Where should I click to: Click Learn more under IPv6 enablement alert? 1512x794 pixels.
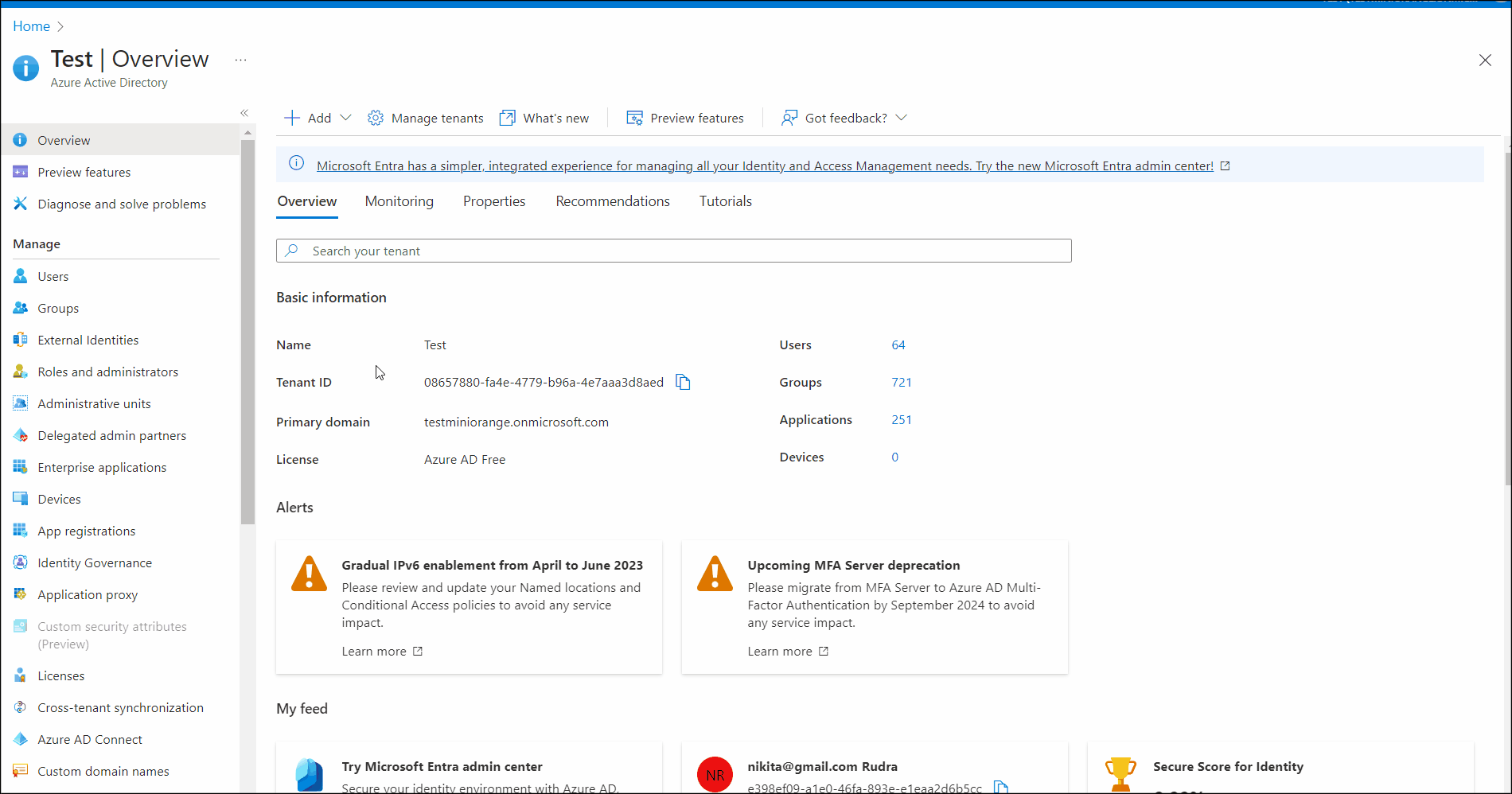[x=381, y=652]
